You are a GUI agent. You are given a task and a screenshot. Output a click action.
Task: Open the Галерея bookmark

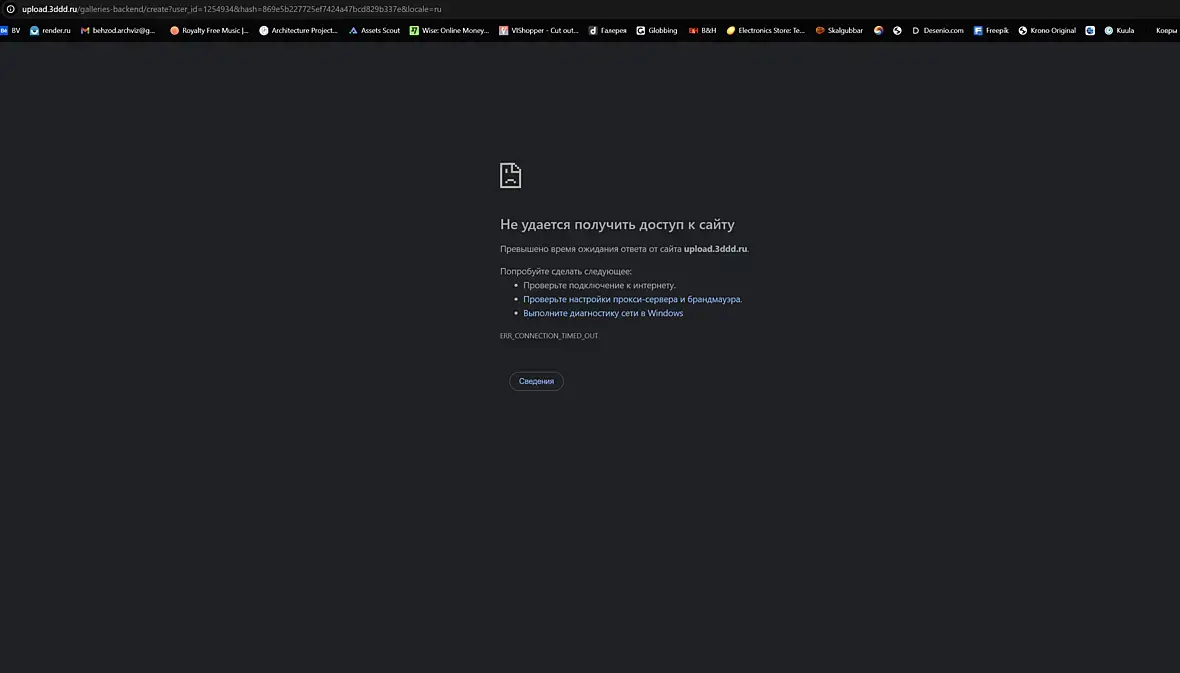(608, 31)
